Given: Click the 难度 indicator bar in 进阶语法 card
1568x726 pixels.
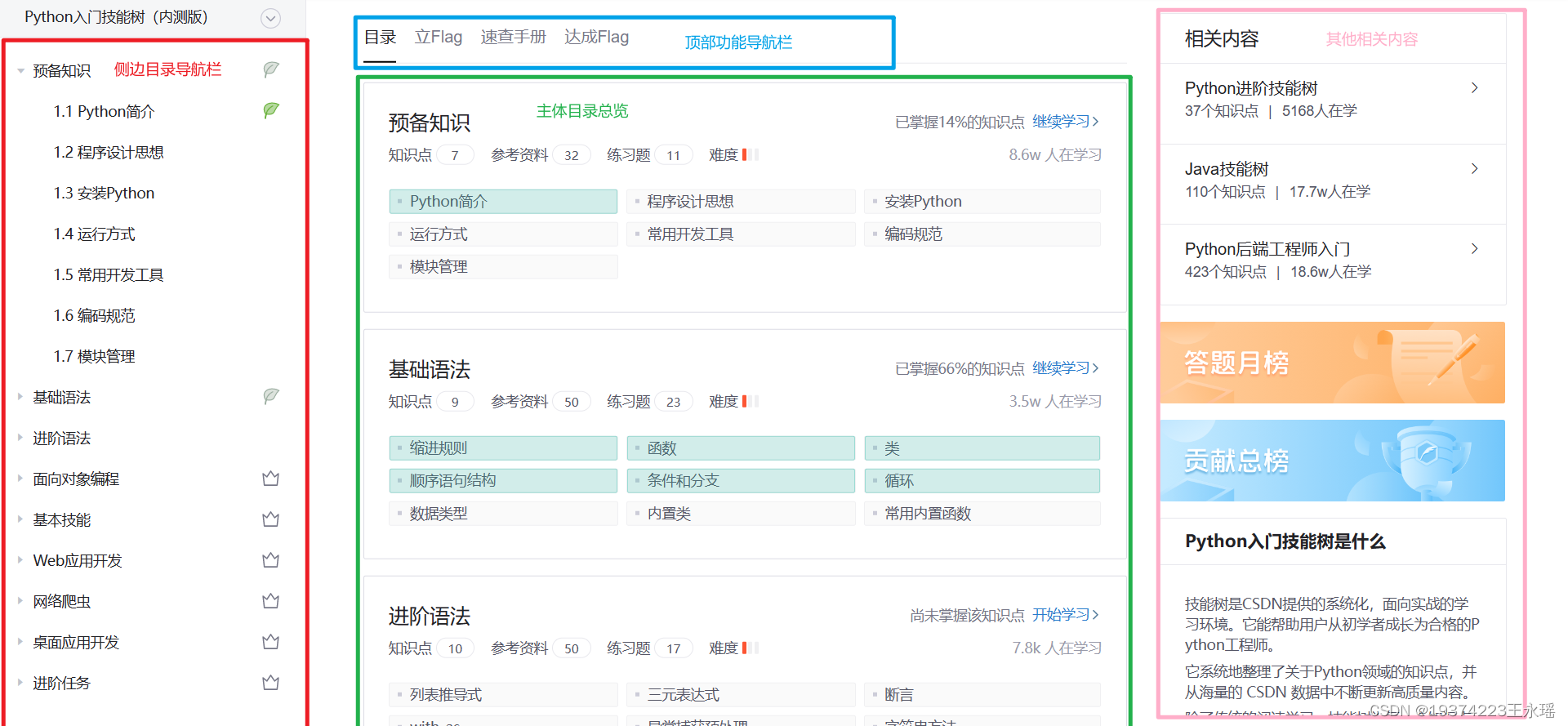Looking at the screenshot, I should (751, 648).
